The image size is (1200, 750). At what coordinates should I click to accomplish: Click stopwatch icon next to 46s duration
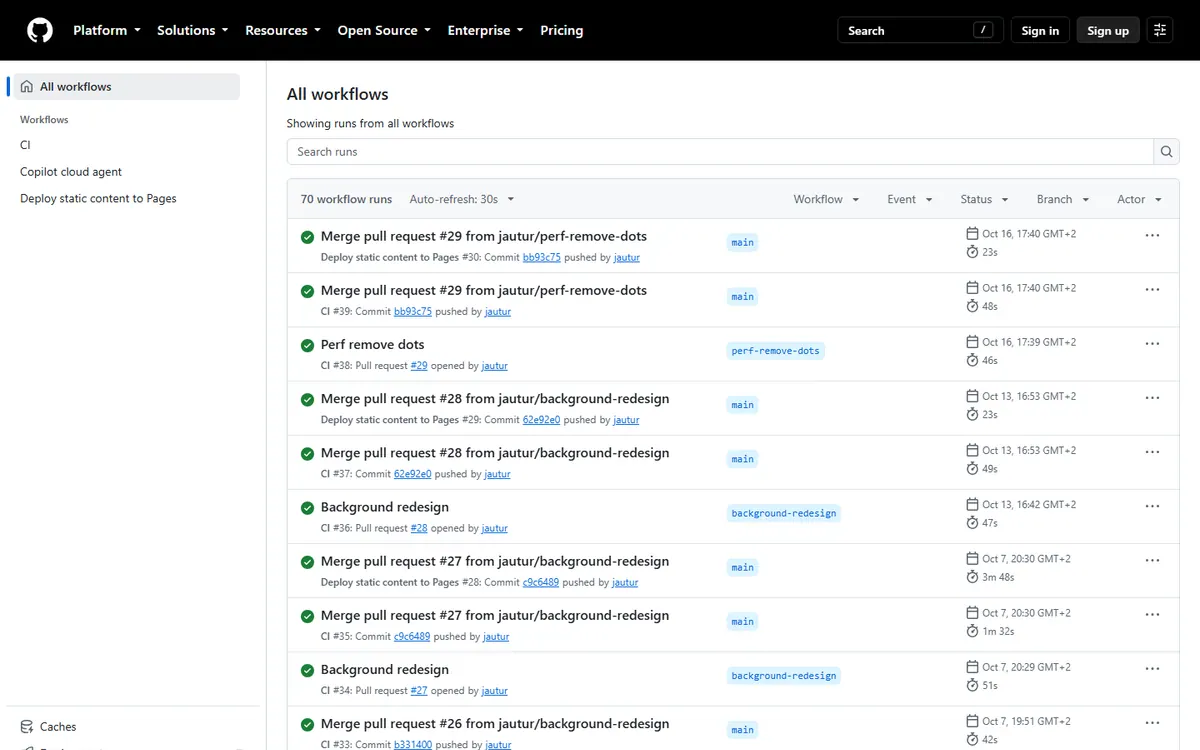coord(972,360)
